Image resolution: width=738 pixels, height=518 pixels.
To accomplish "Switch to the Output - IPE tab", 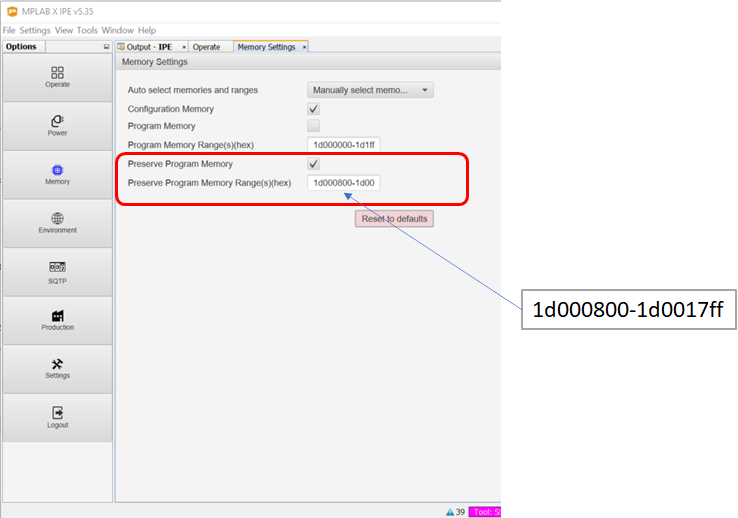I will [149, 47].
